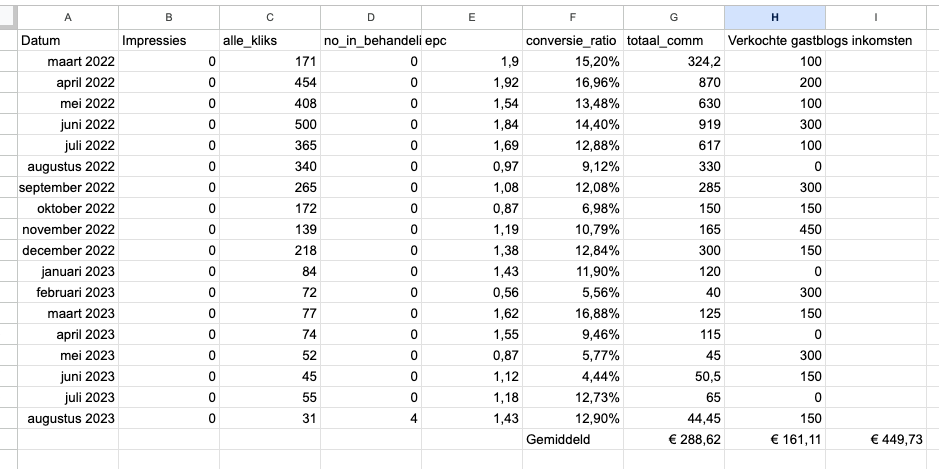Click the augustus 2023 date cell
939x469 pixels.
point(68,418)
